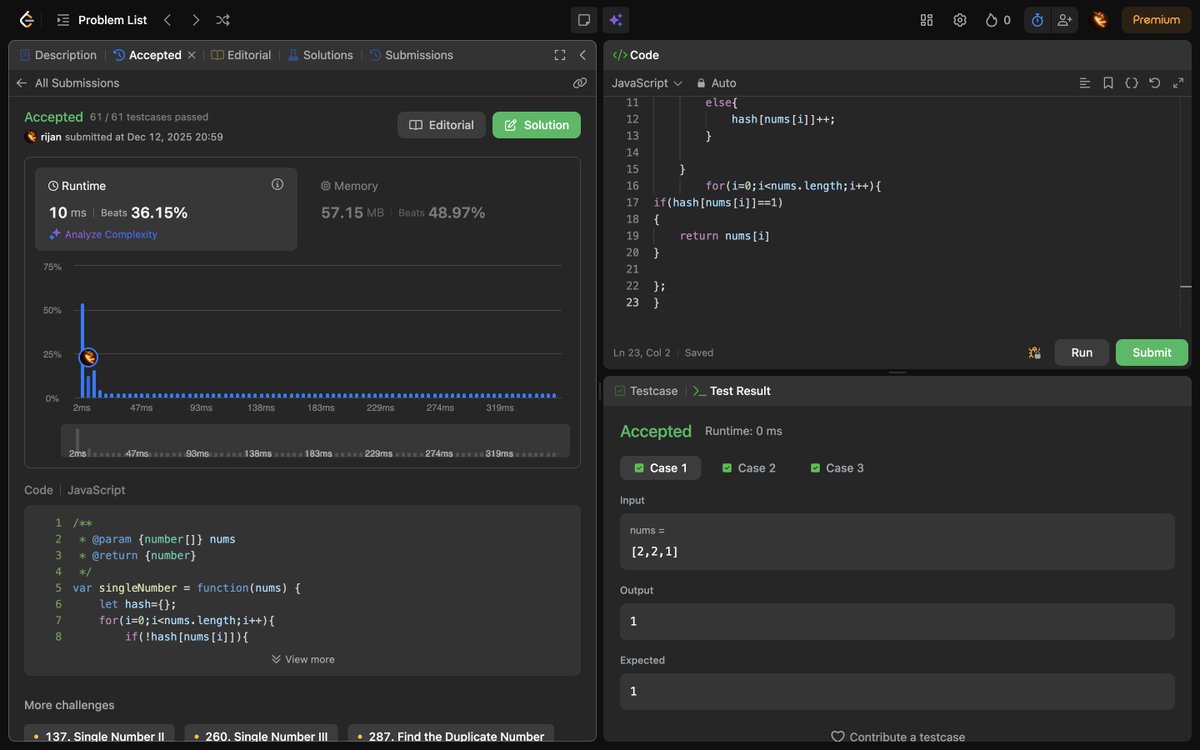Click the format code braces icon
This screenshot has height=750, width=1200.
pos(1131,83)
